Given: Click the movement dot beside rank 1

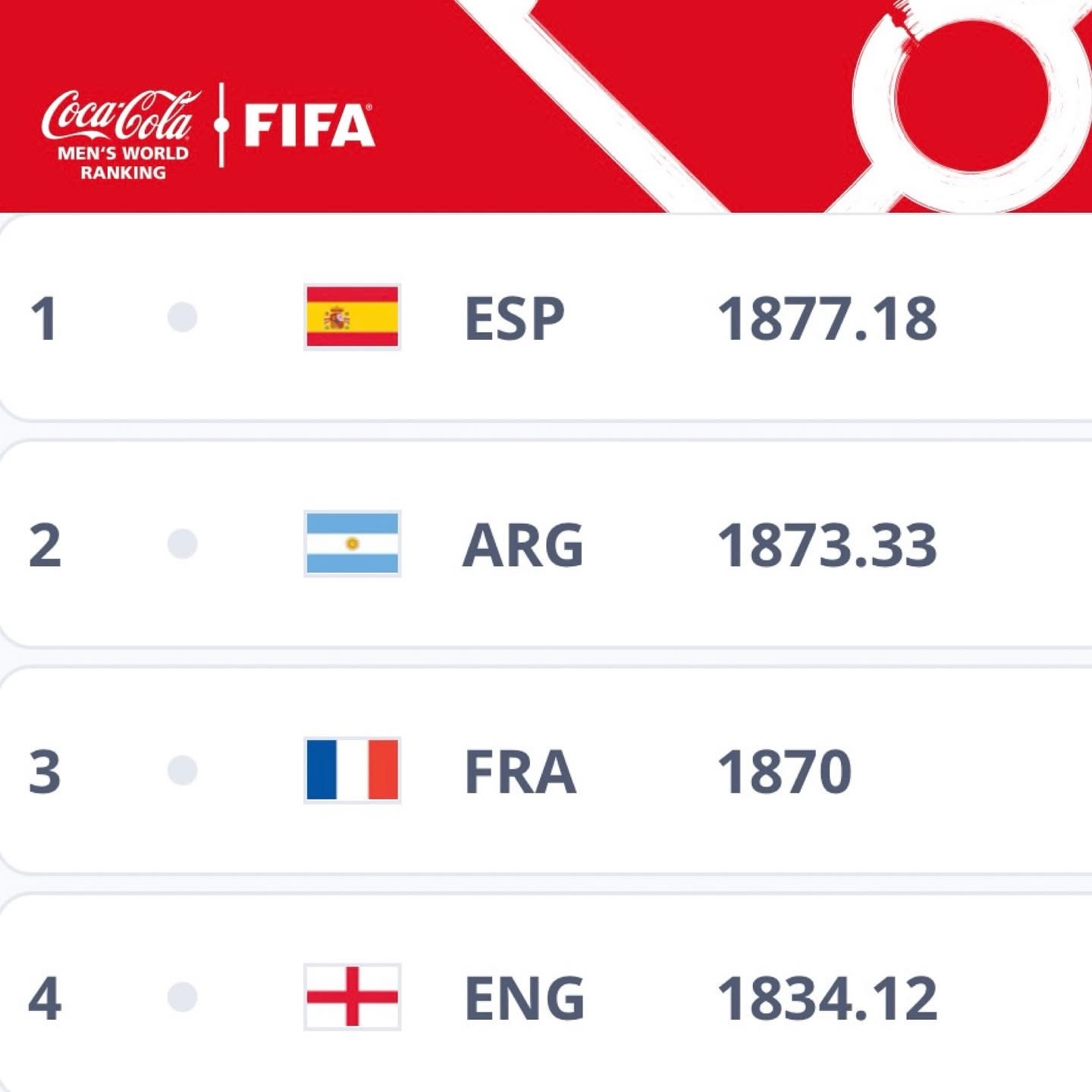Looking at the screenshot, I should [182, 317].
